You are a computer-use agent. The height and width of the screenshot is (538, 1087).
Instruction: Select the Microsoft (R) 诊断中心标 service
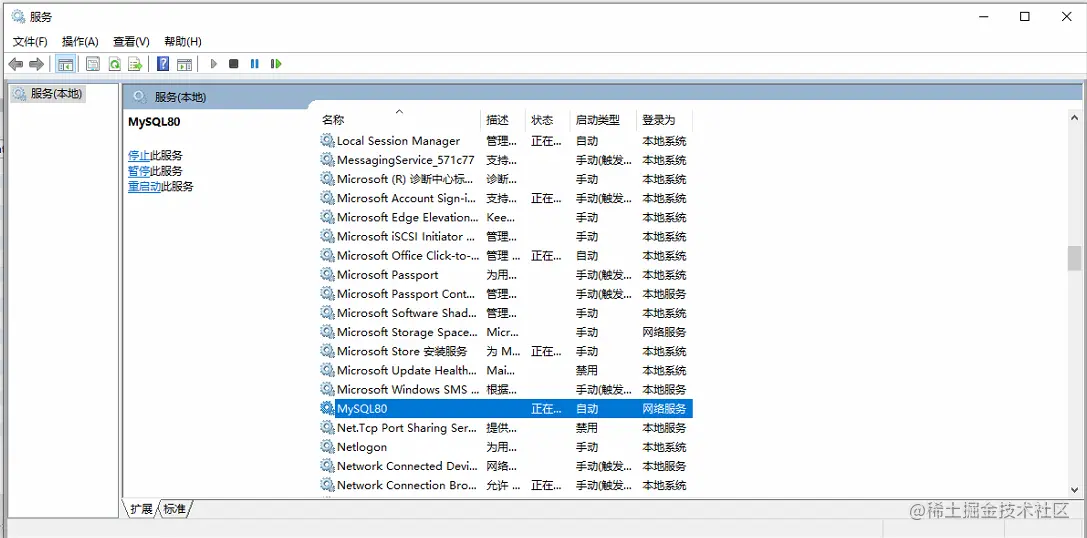coord(406,179)
